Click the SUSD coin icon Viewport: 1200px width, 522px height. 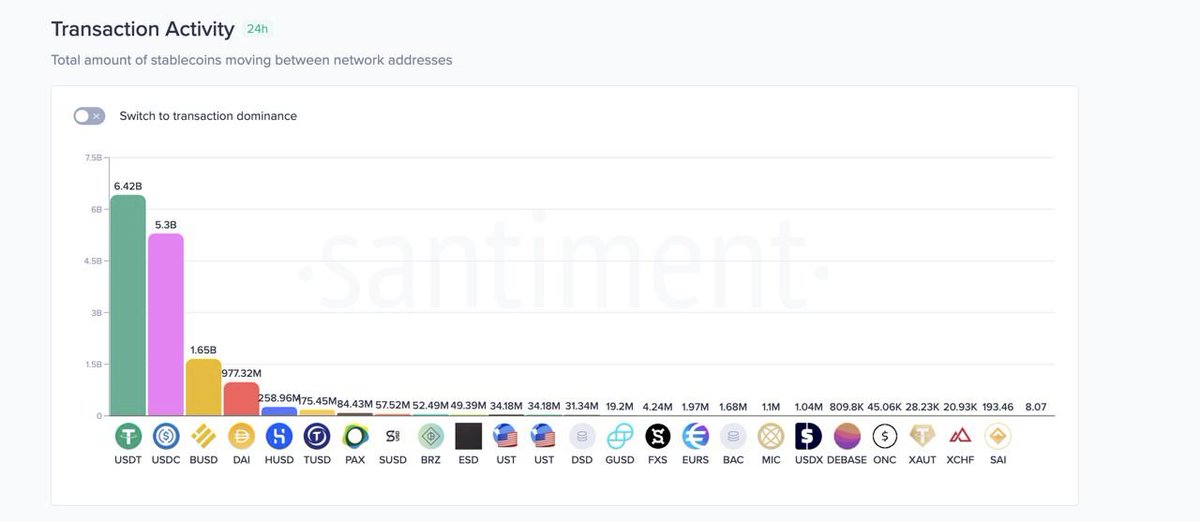click(393, 436)
